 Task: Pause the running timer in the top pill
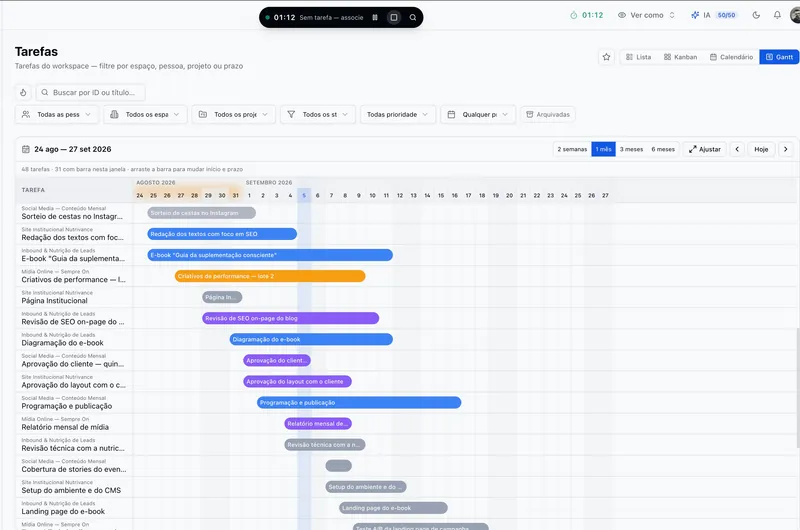tap(375, 17)
